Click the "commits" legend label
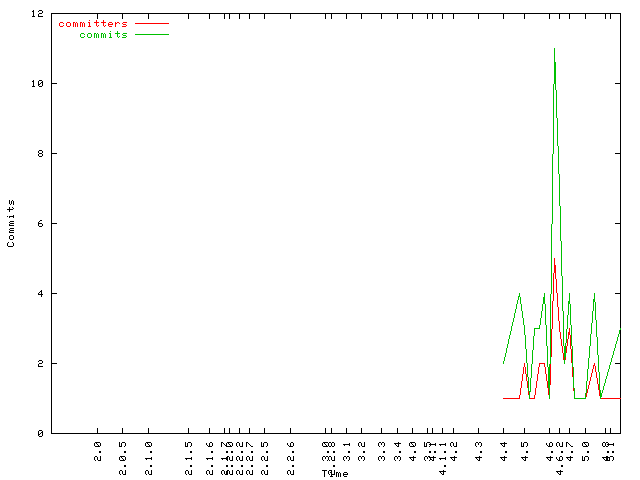Screen dimensions: 640x480 [103, 34]
